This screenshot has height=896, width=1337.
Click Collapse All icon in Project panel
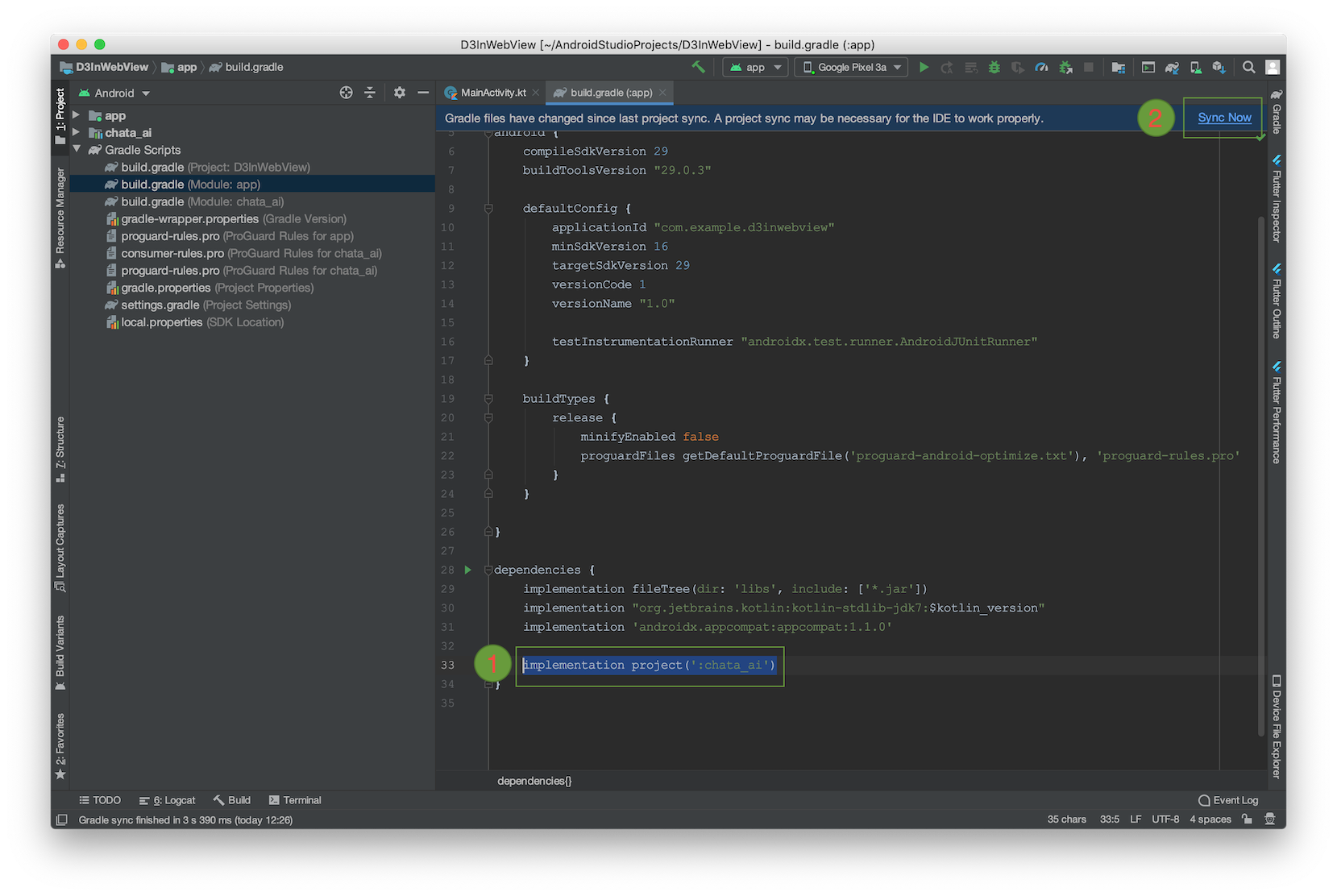(x=369, y=93)
